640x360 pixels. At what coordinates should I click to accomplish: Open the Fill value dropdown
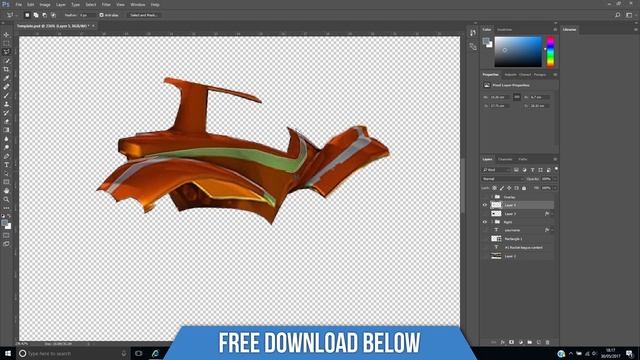[x=554, y=188]
